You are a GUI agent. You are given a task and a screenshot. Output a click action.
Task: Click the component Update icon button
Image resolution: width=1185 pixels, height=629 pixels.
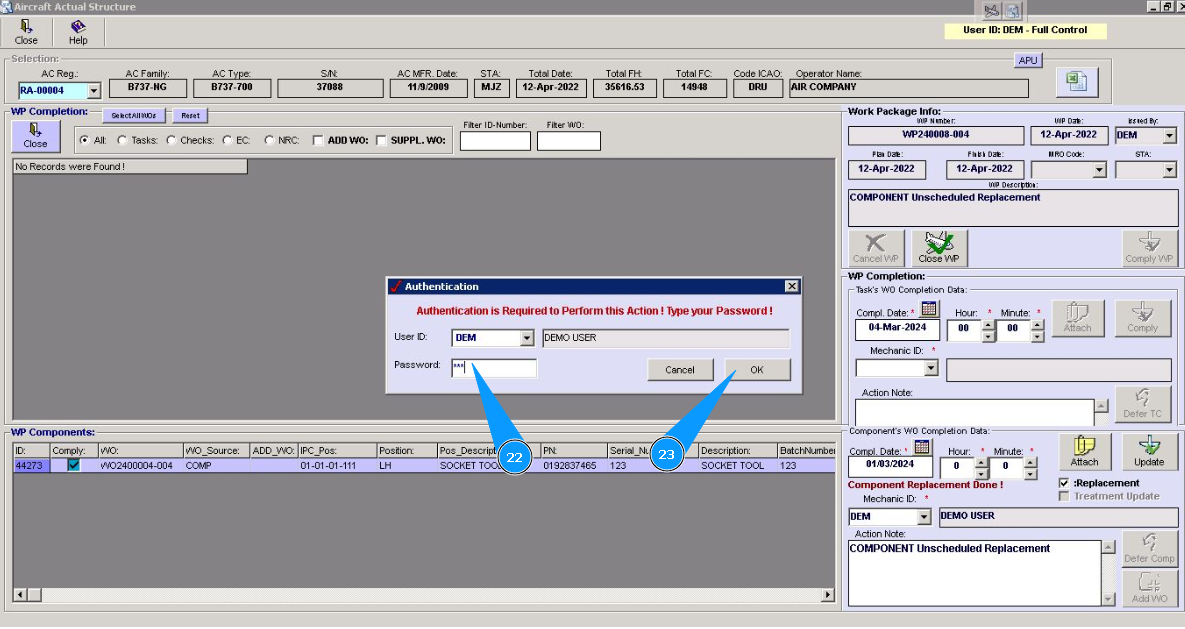pyautogui.click(x=1149, y=452)
